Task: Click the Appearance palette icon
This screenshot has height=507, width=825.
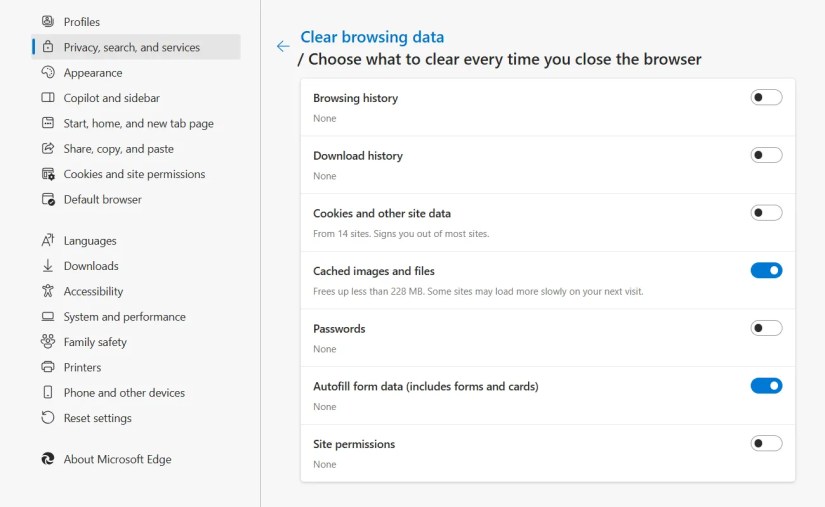Action: (47, 72)
